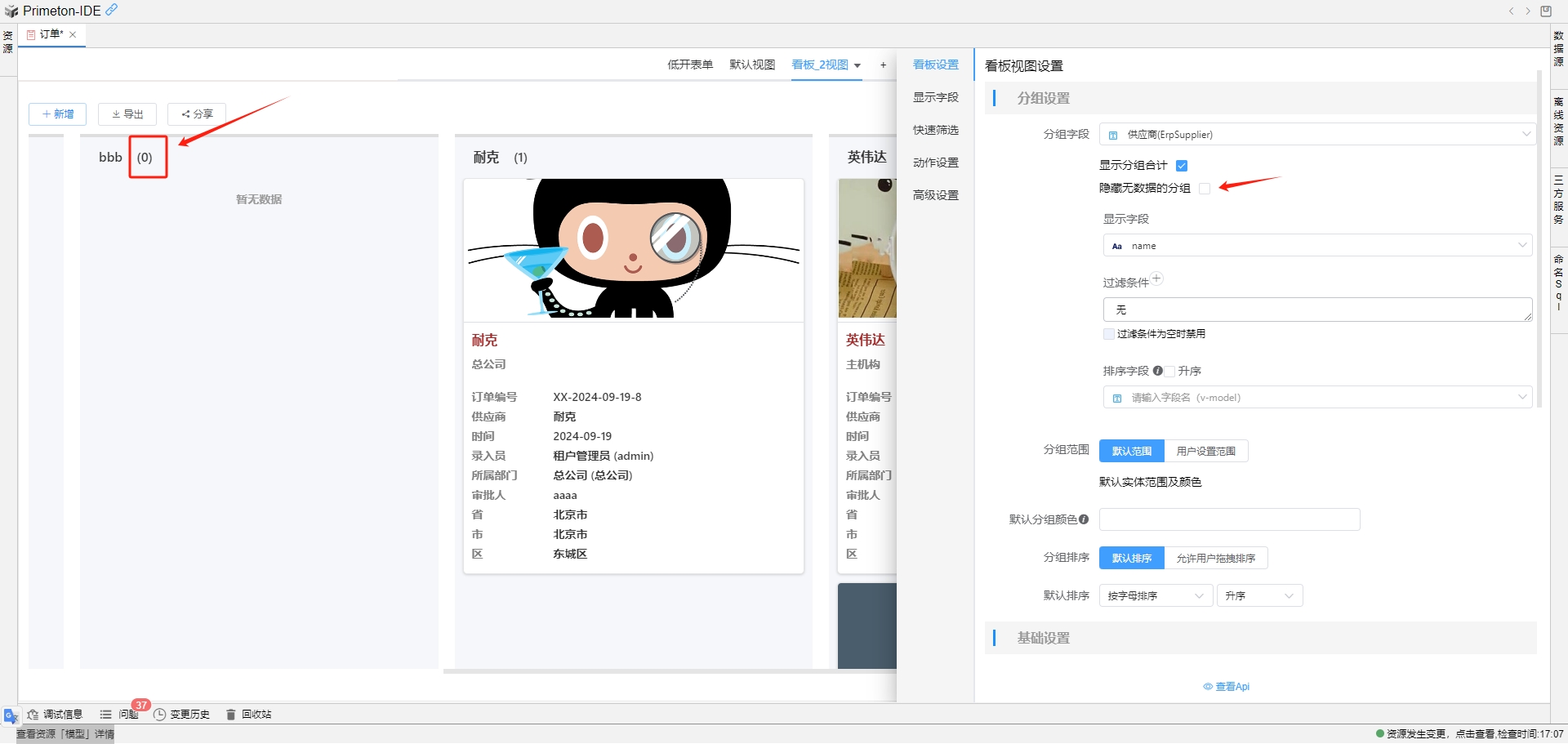This screenshot has height=744, width=1568.
Task: Open the 回收站 recycle bin
Action: [248, 715]
